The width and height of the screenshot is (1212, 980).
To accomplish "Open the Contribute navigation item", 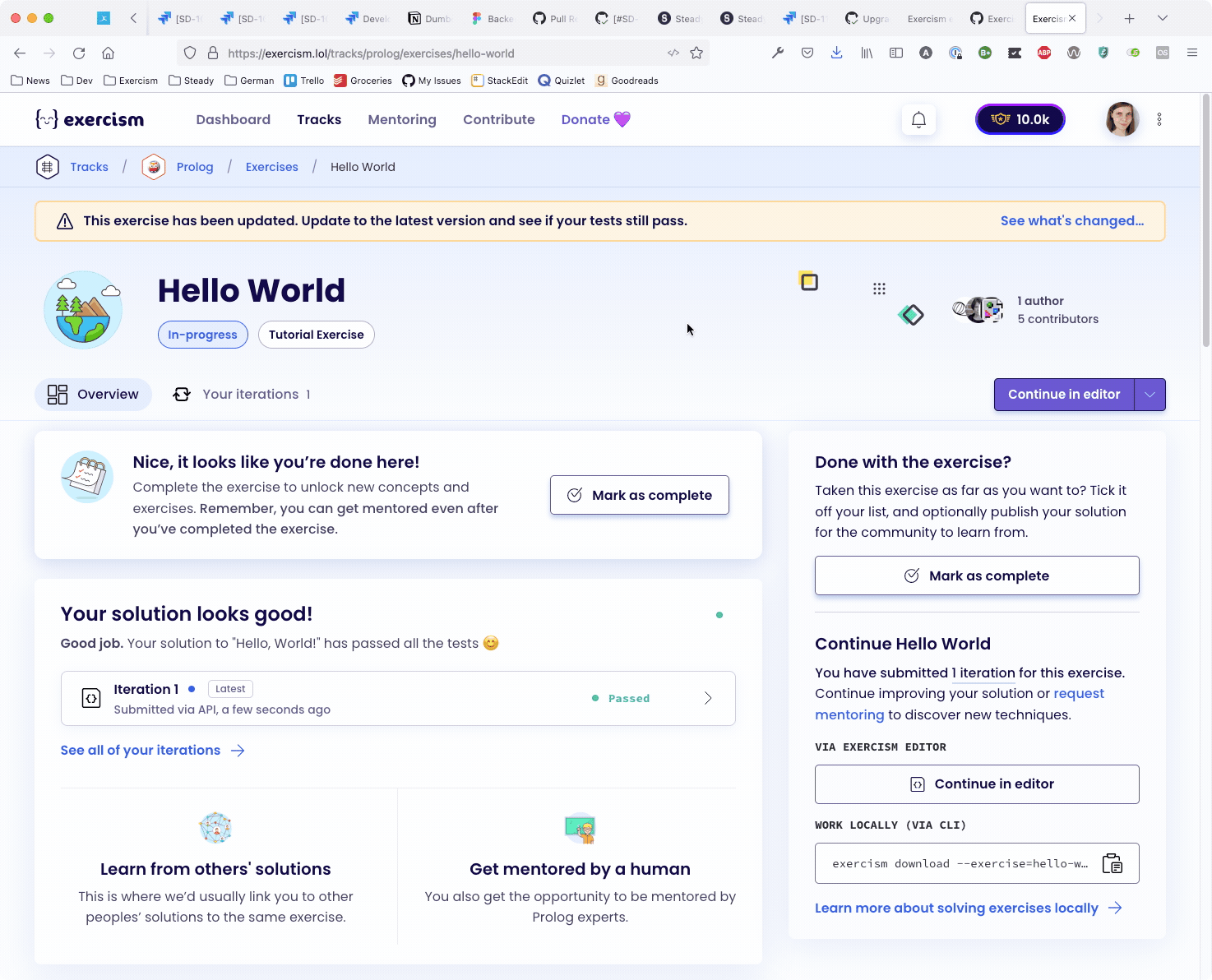I will 499,120.
